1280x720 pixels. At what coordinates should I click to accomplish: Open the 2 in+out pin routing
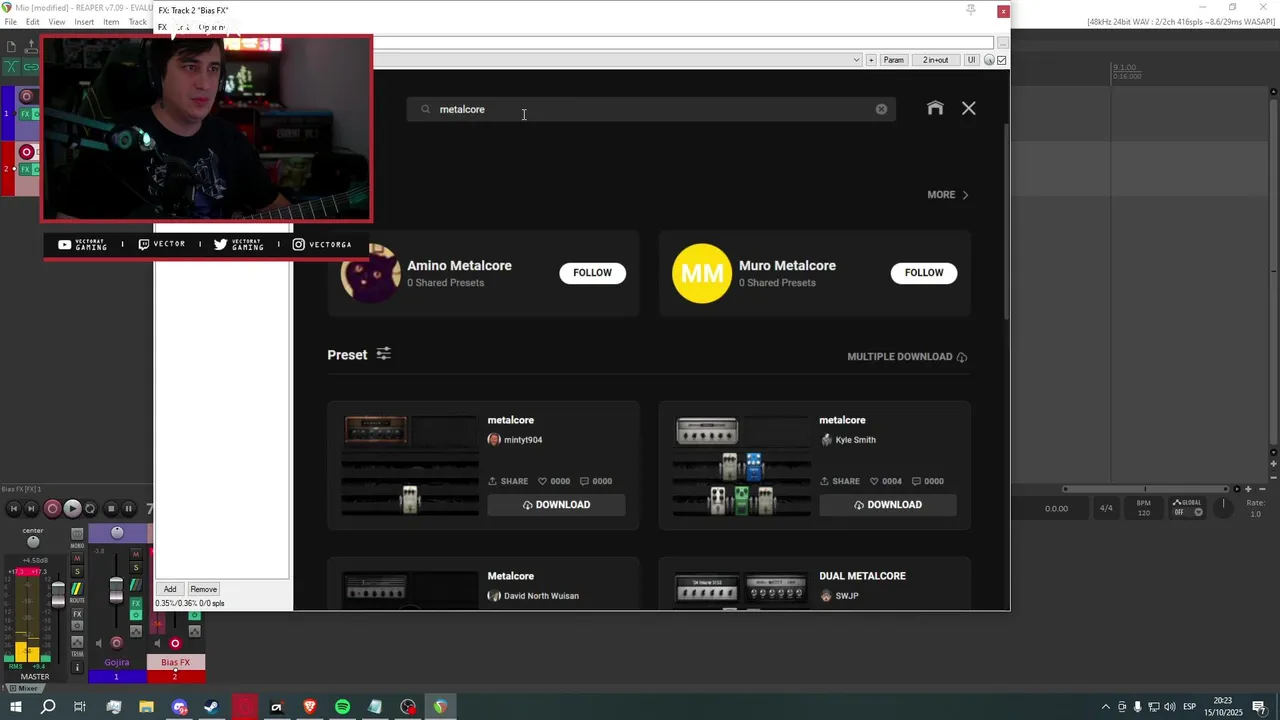pyautogui.click(x=935, y=60)
